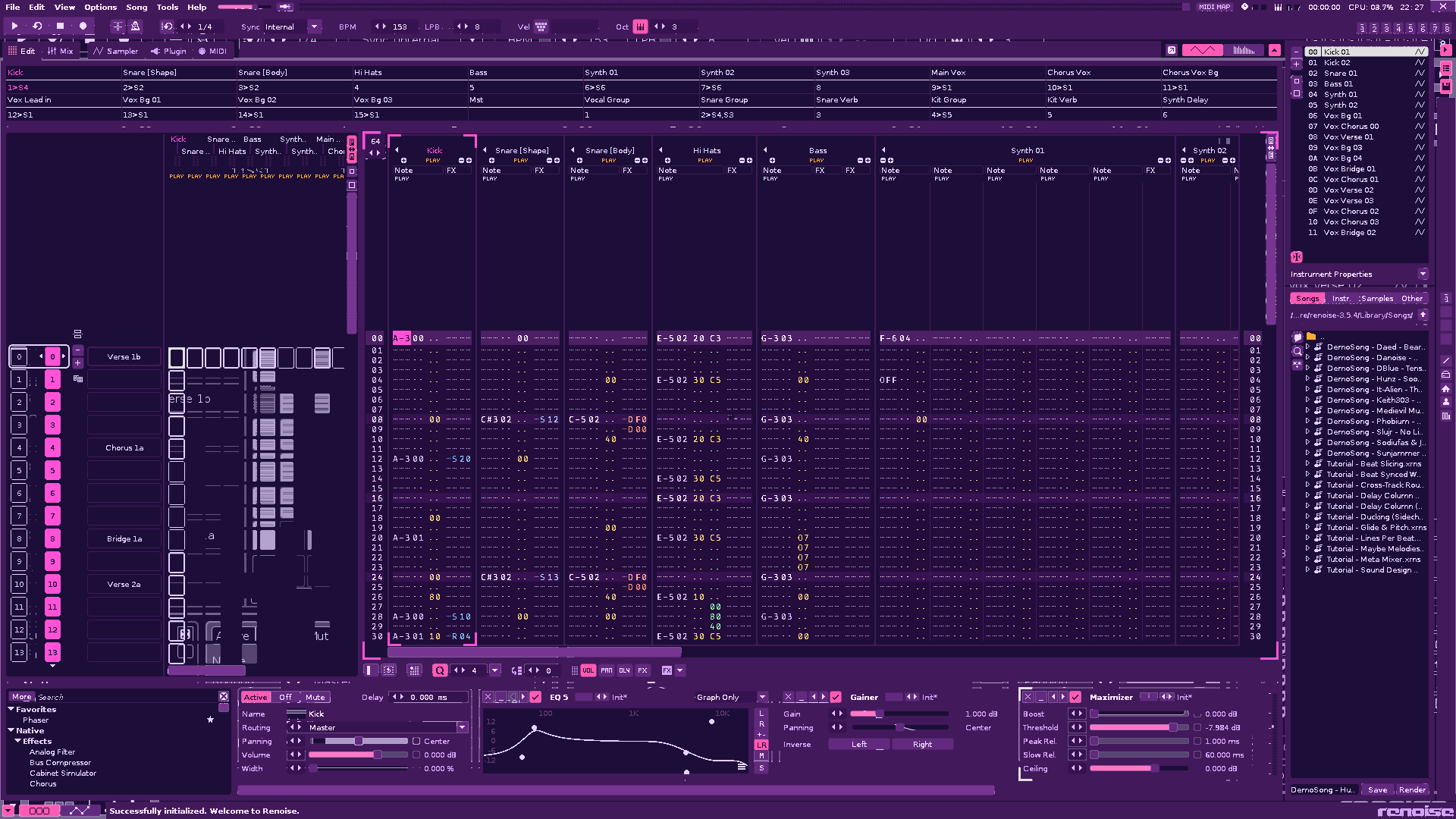The height and width of the screenshot is (819, 1456).
Task: Toggle the MIDI MAP button
Action: [x=1215, y=7]
